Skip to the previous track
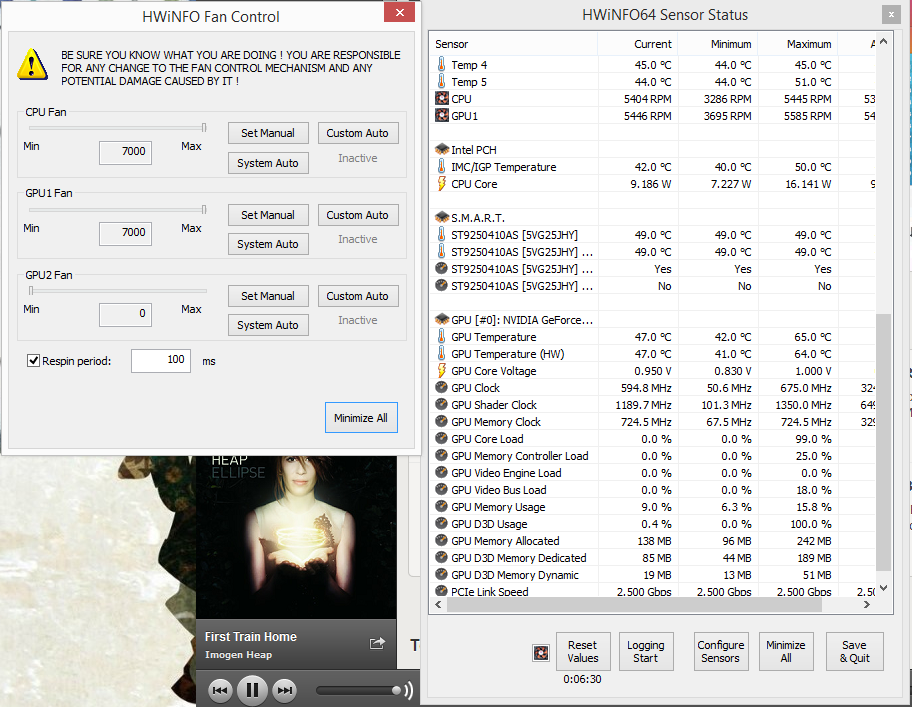The width and height of the screenshot is (912, 707). tap(220, 690)
